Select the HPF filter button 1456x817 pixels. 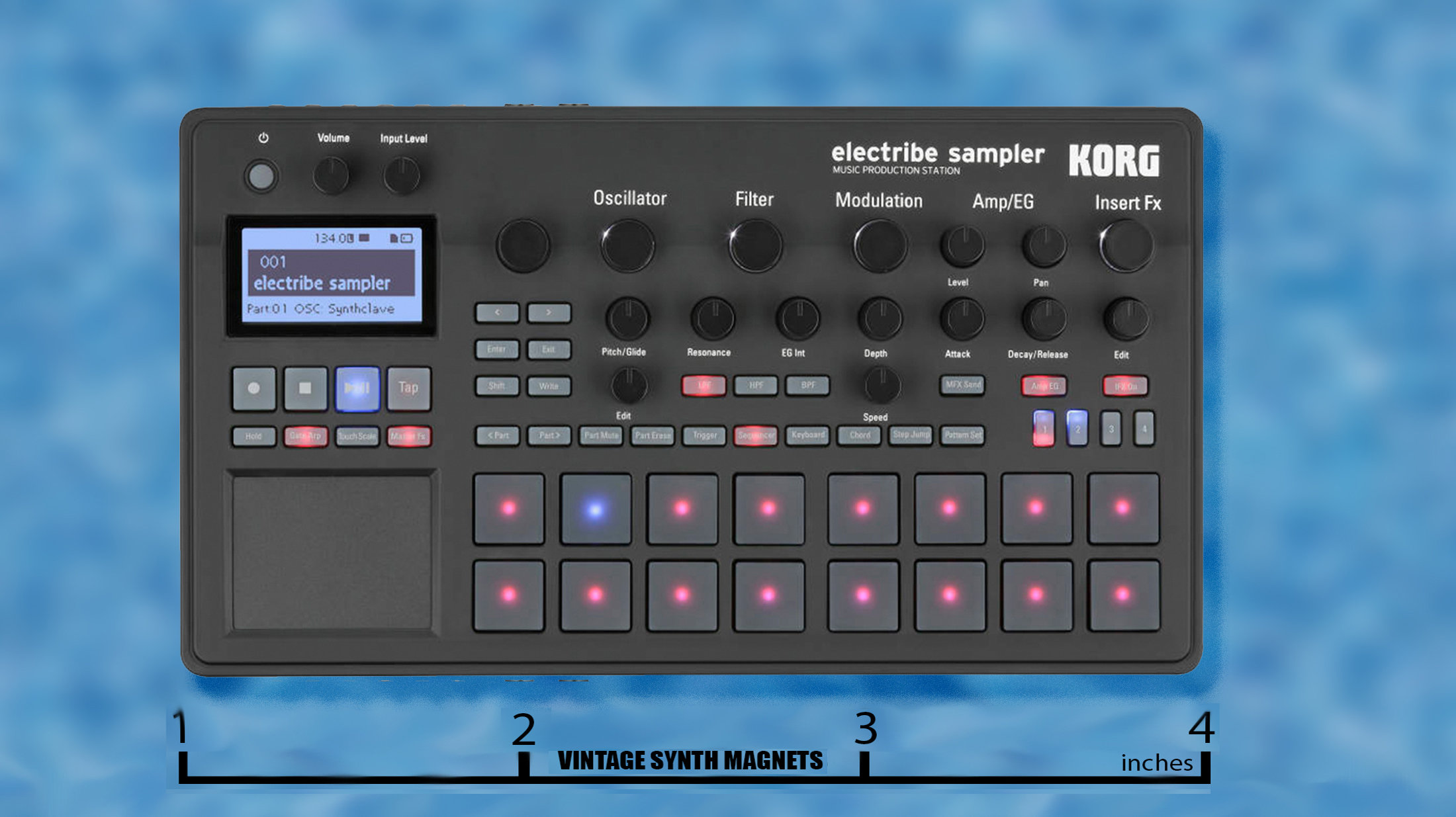756,385
